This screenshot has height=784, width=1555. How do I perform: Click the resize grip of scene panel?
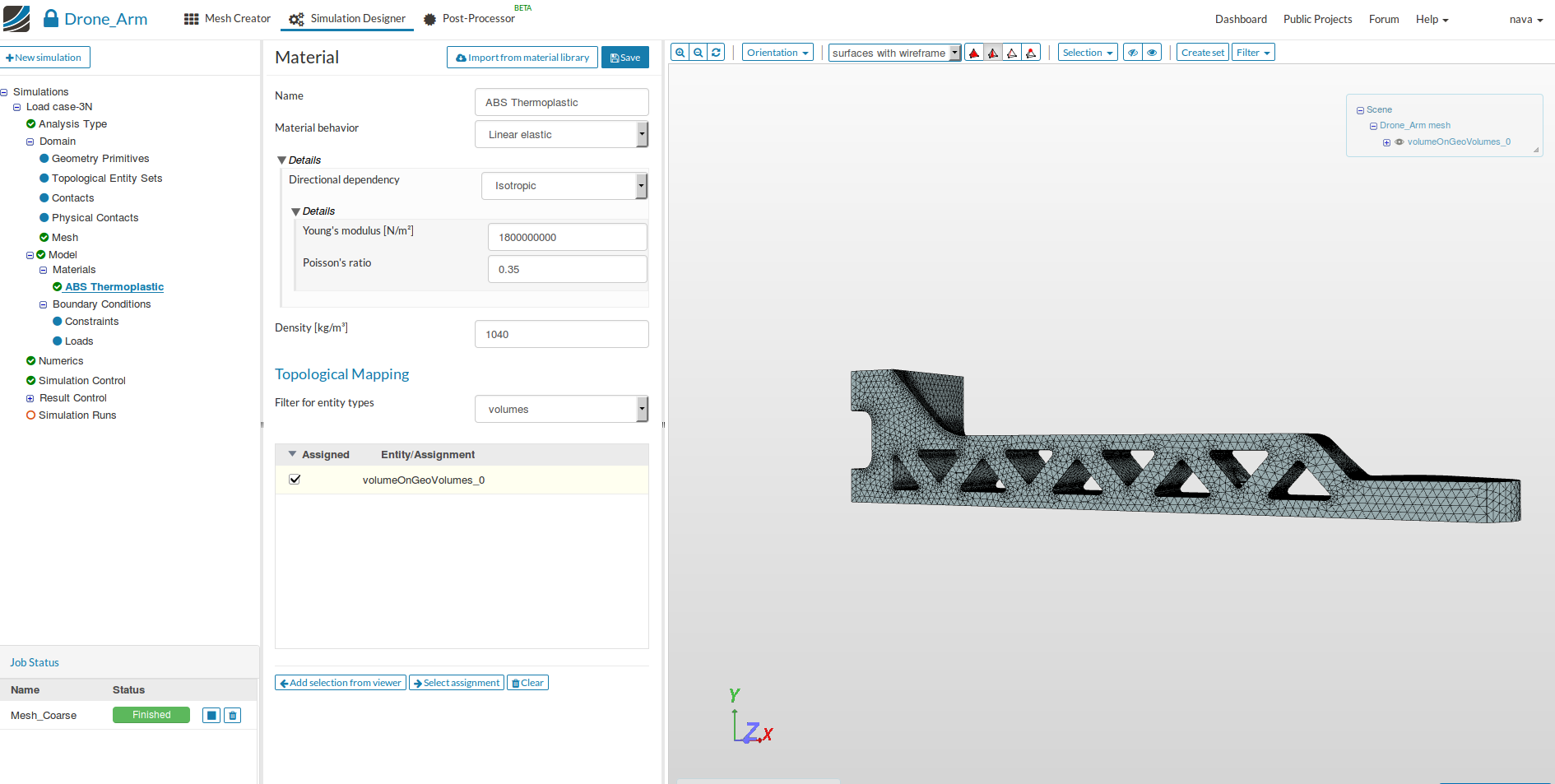click(1535, 149)
